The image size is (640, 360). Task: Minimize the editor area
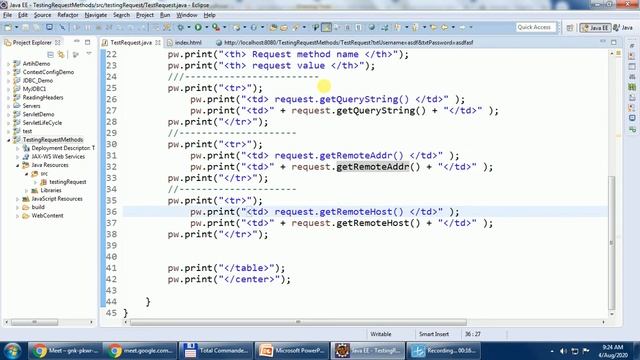(603, 42)
